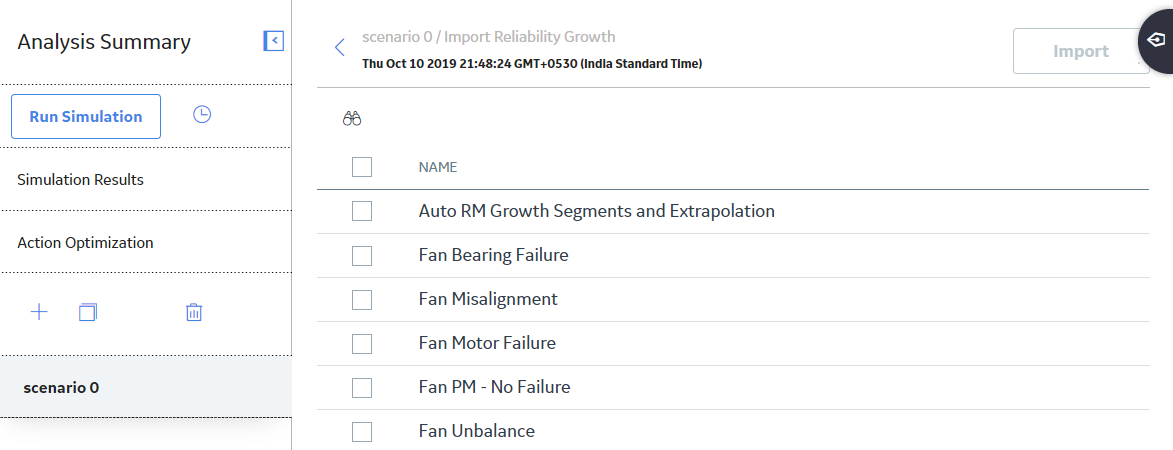The image size is (1173, 450).
Task: Enable the Fan Misalignment checkbox
Action: [x=362, y=300]
